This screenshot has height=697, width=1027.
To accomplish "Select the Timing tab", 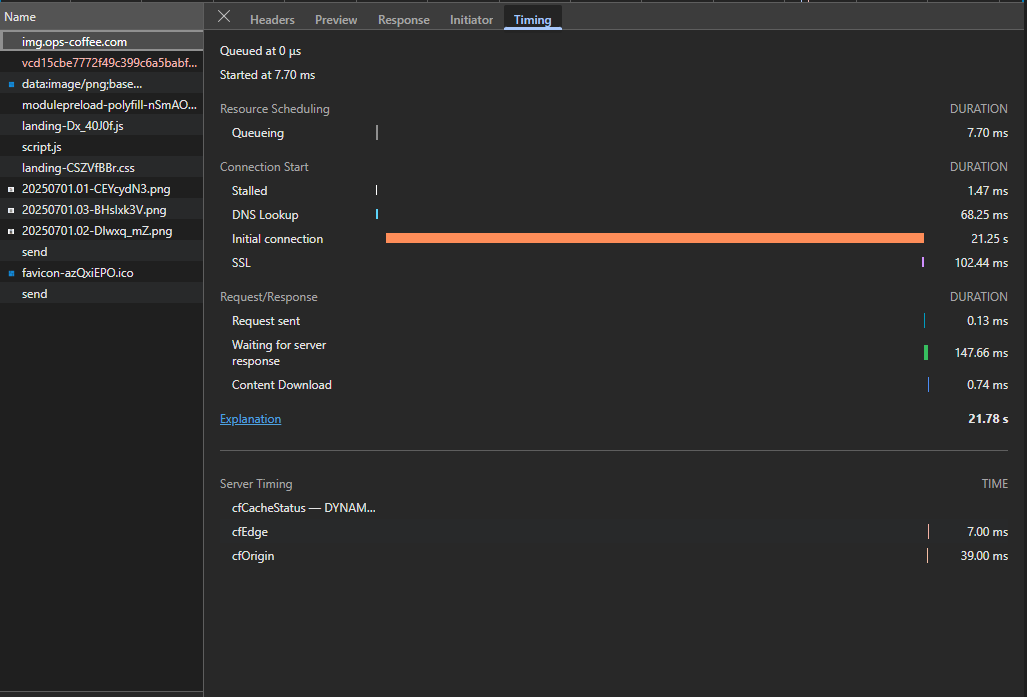I will pyautogui.click(x=532, y=20).
